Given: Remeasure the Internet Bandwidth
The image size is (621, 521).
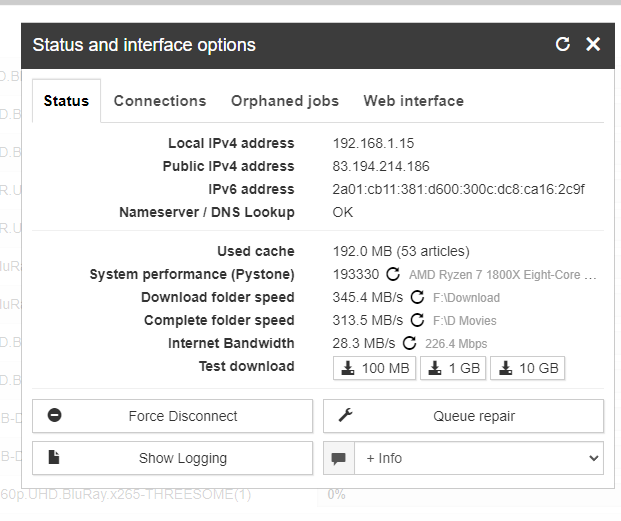Looking at the screenshot, I should [x=410, y=343].
